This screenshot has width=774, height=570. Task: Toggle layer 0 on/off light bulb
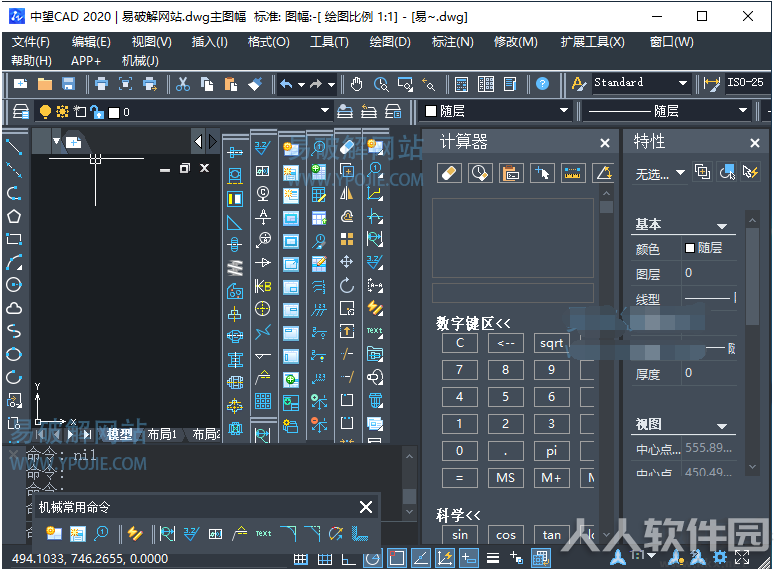[x=45, y=112]
